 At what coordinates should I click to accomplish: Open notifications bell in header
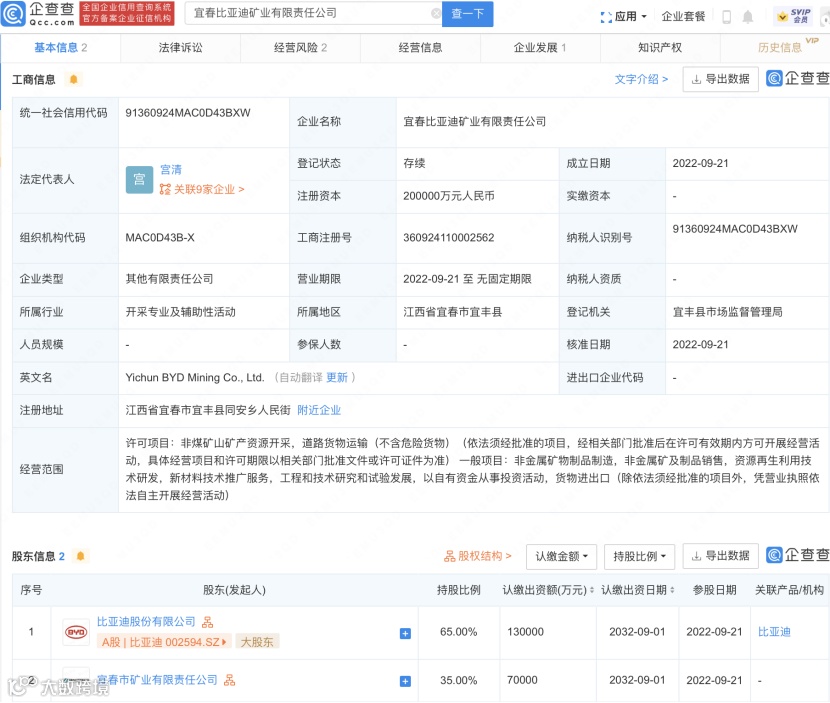coord(747,17)
